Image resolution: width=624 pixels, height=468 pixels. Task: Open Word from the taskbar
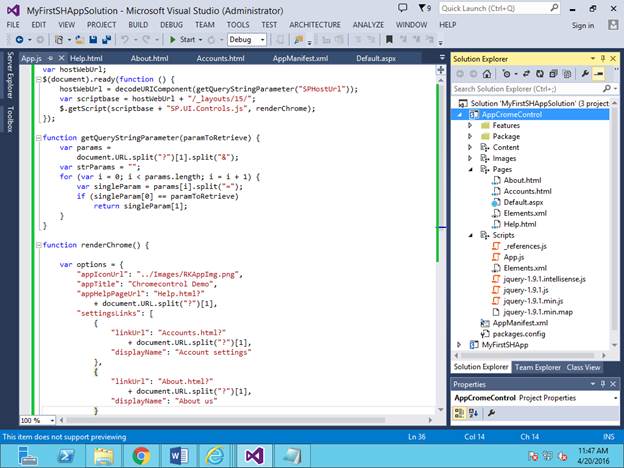point(179,456)
